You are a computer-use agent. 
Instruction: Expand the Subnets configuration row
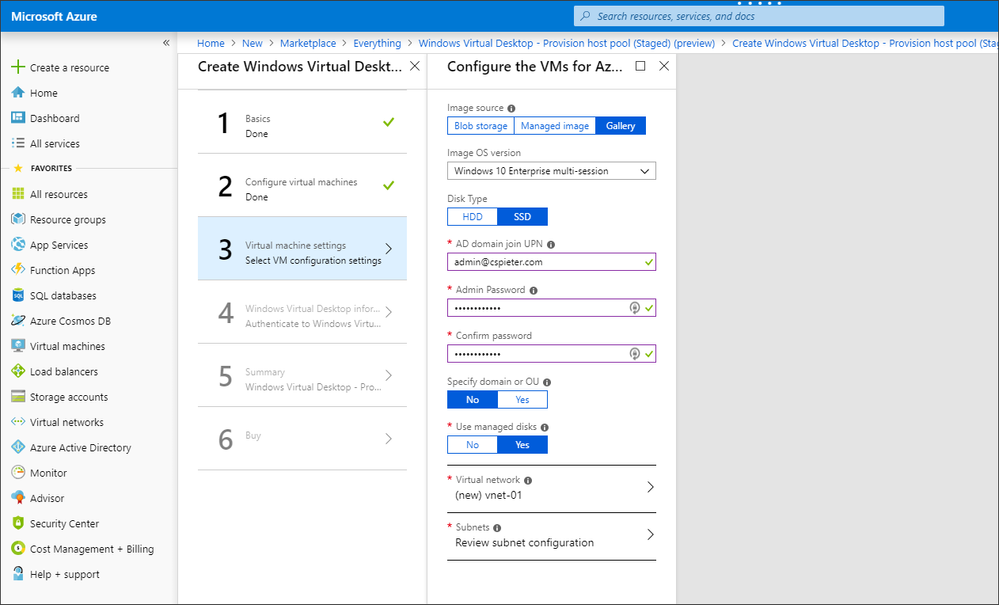551,536
